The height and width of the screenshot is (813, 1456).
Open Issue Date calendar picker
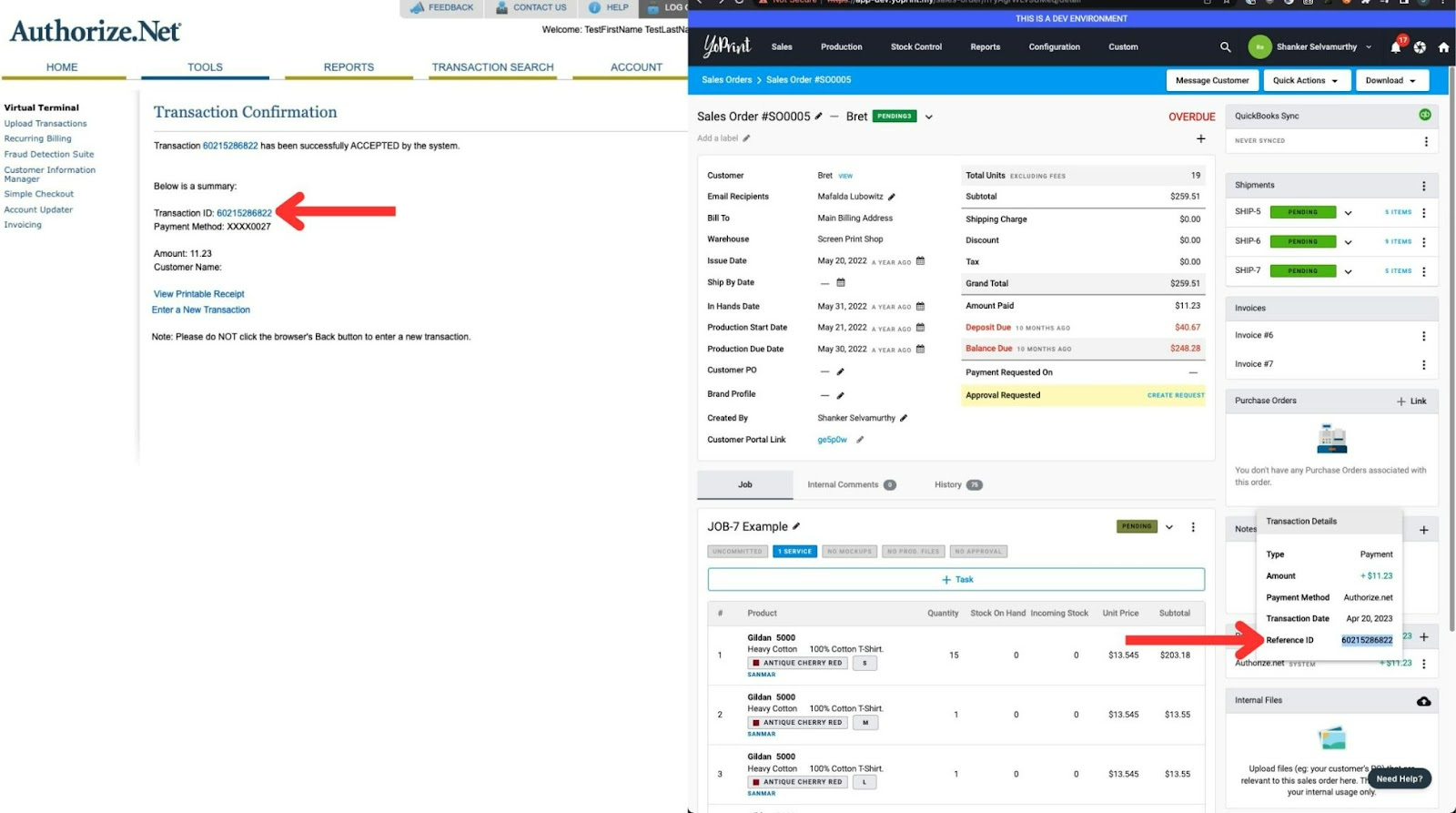coord(920,260)
